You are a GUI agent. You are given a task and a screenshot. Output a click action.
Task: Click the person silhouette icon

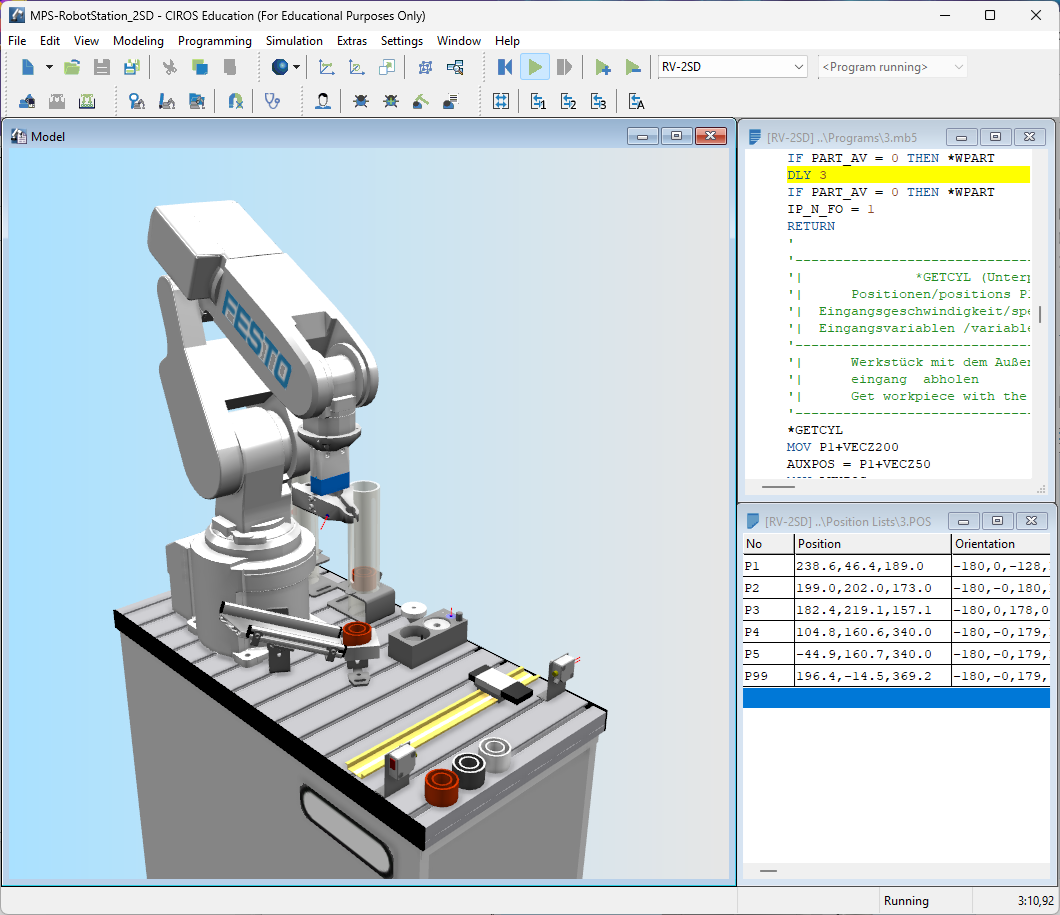[323, 102]
